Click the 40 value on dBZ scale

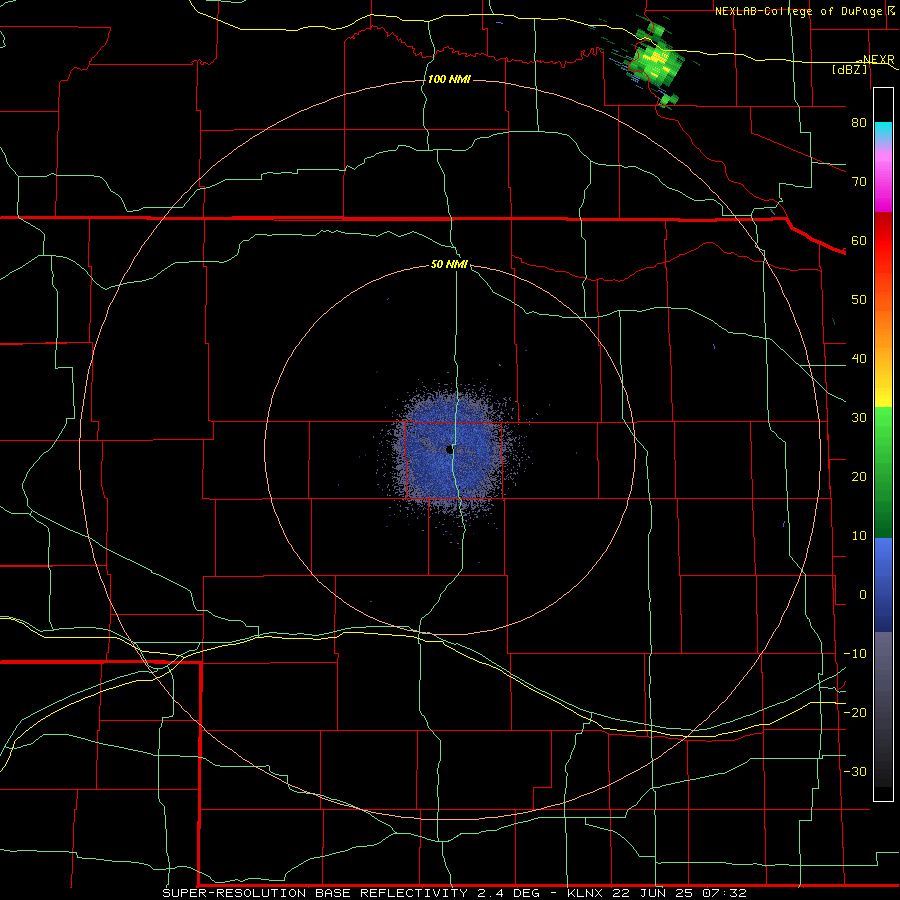(859, 359)
